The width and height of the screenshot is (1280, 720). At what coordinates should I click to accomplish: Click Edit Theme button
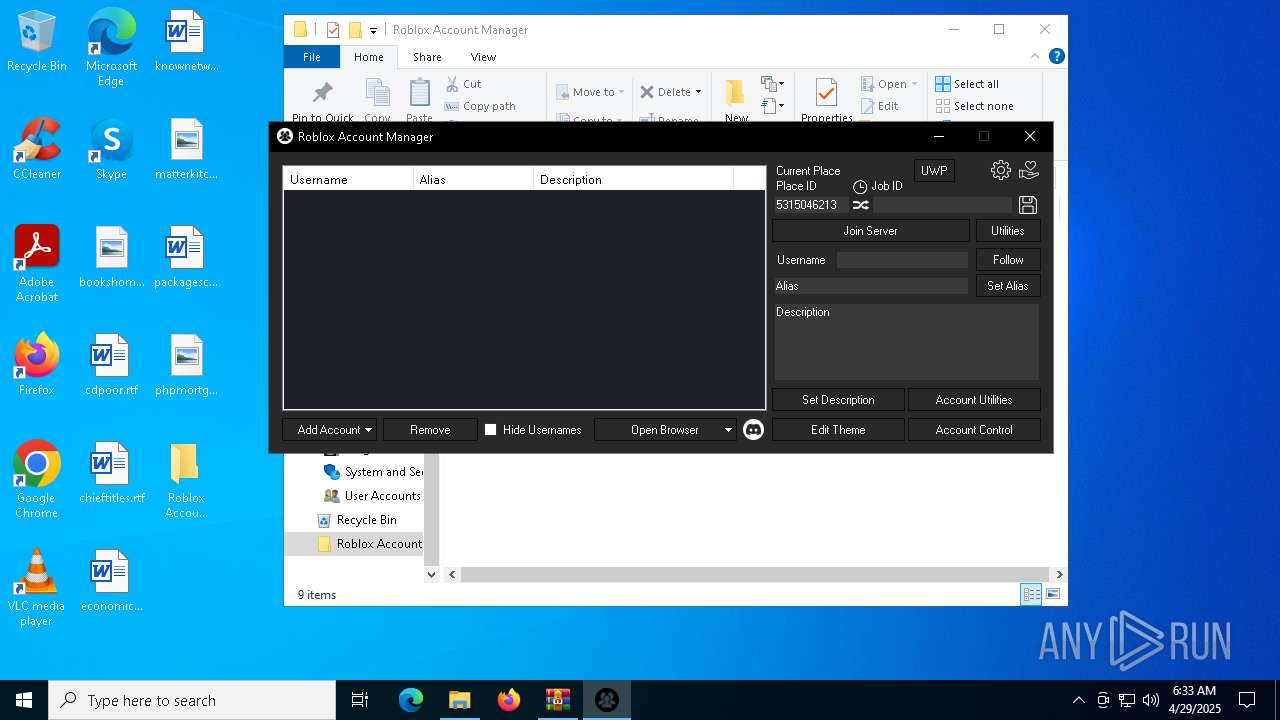pyautogui.click(x=838, y=430)
